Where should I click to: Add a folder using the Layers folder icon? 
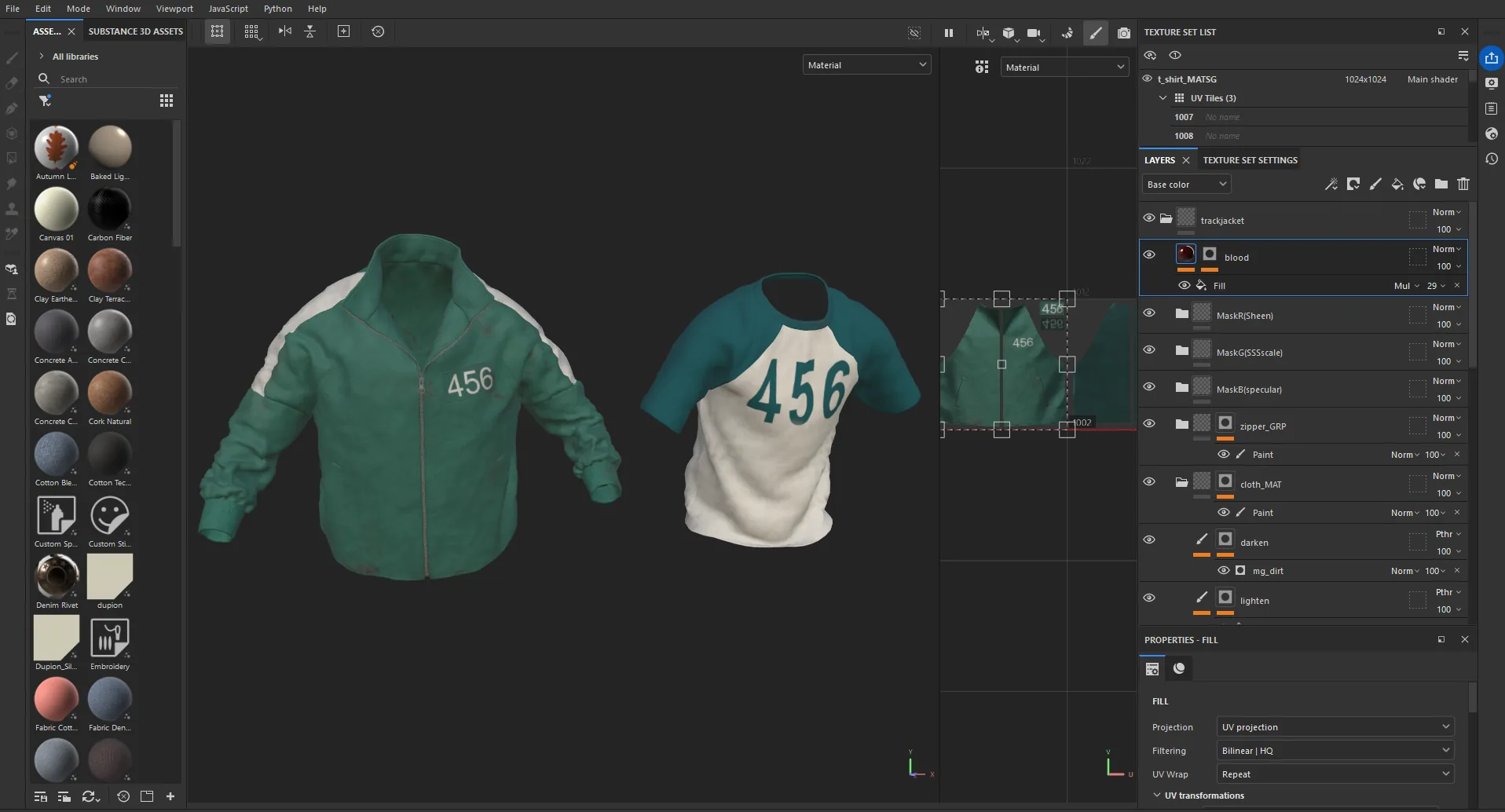pyautogui.click(x=1441, y=185)
